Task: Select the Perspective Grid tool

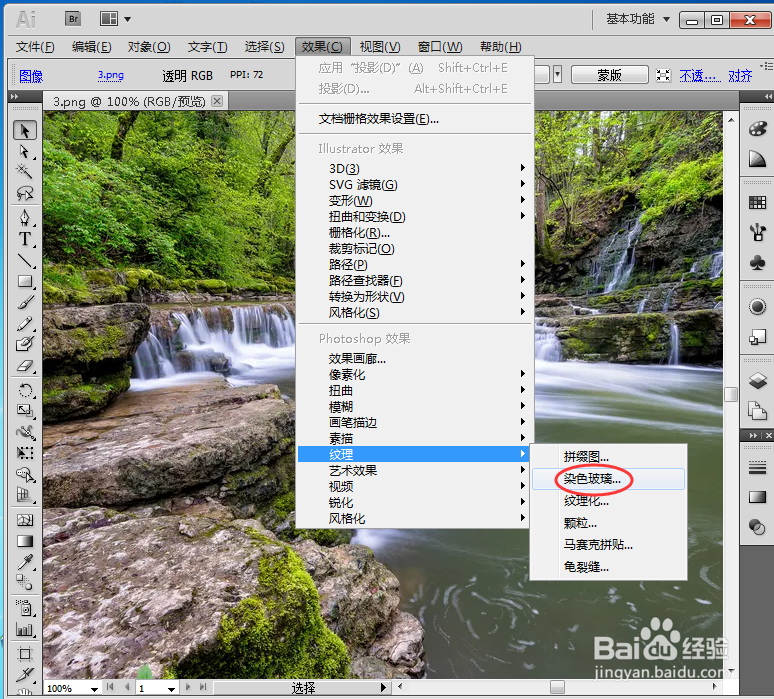Action: coord(25,495)
